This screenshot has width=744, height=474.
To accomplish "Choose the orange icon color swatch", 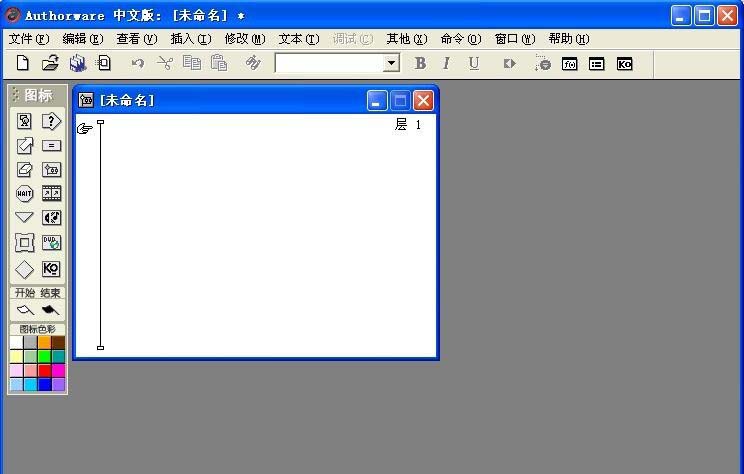I will 45,342.
